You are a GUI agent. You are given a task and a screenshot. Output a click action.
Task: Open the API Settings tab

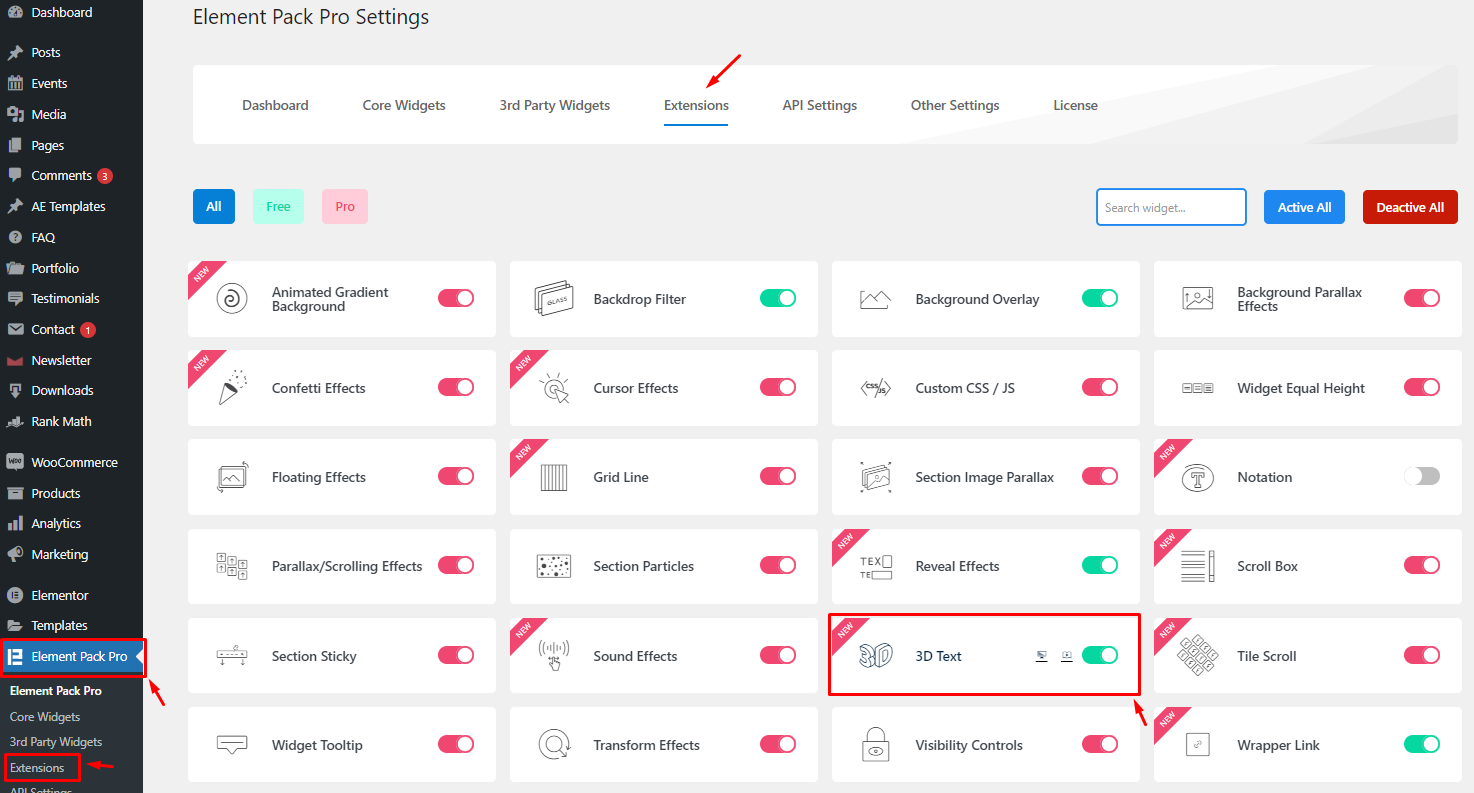pyautogui.click(x=819, y=105)
